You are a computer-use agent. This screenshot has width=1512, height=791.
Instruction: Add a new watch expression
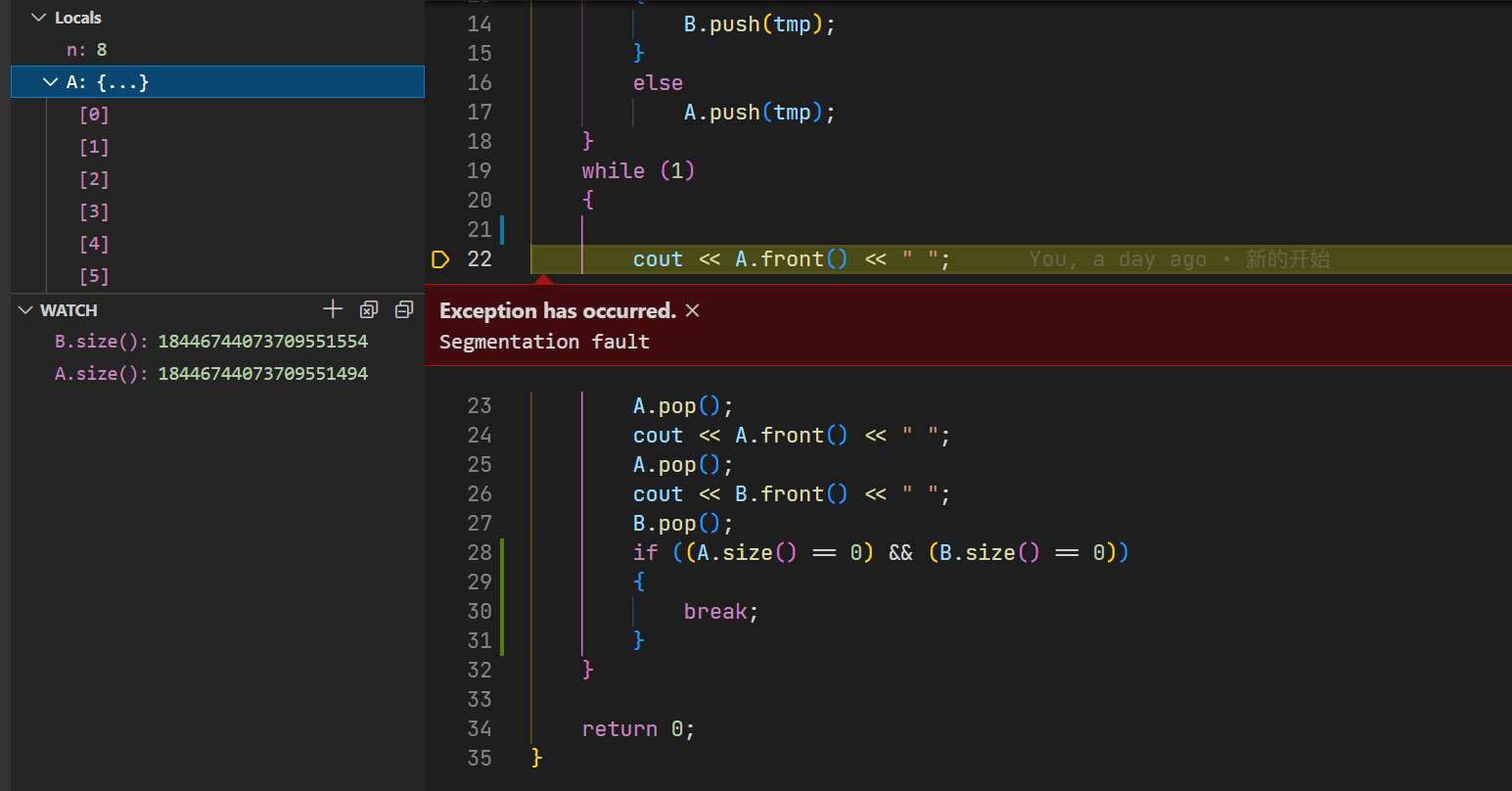pos(333,309)
